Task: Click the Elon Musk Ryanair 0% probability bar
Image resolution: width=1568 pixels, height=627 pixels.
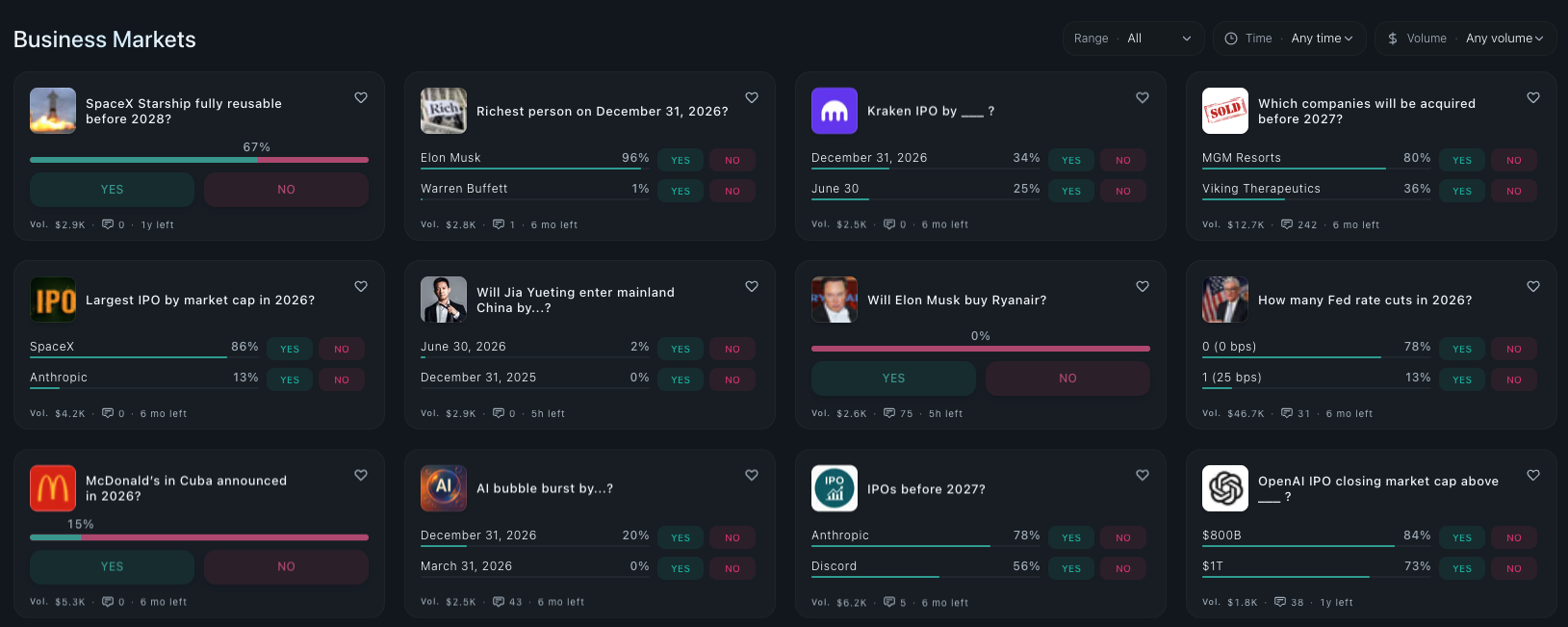Action: coord(981,349)
